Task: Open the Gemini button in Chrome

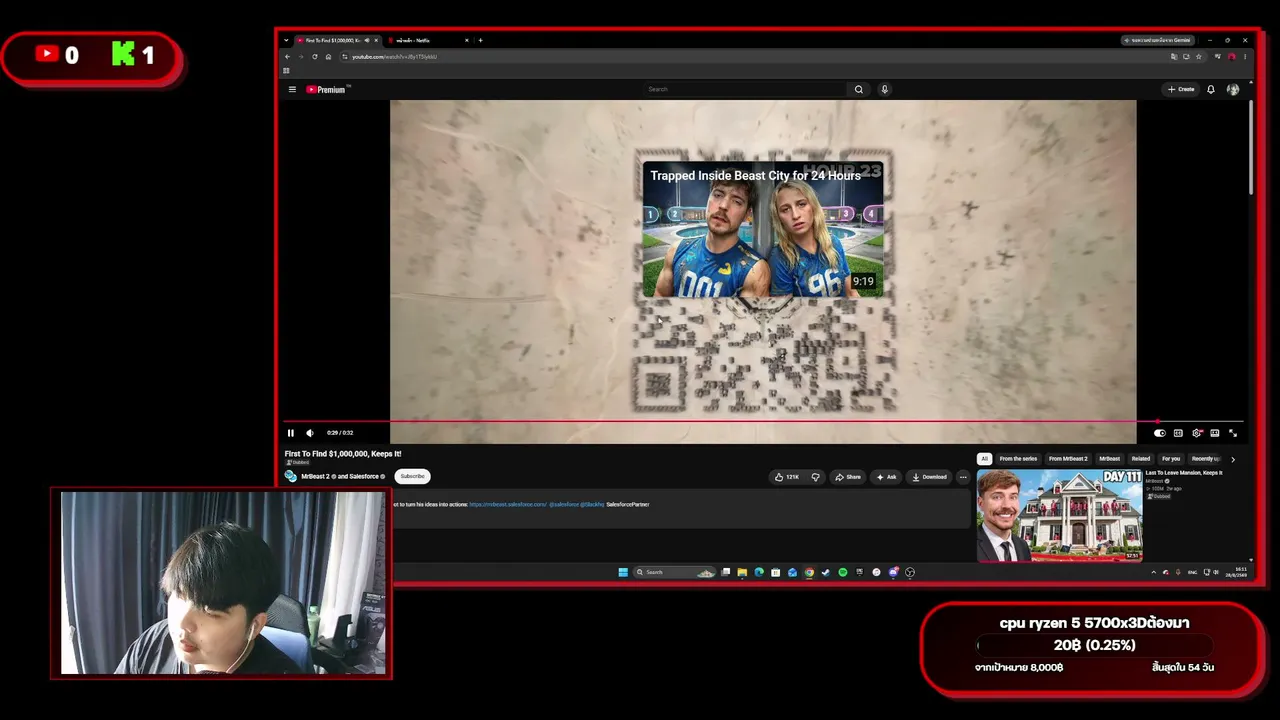Action: point(1157,40)
